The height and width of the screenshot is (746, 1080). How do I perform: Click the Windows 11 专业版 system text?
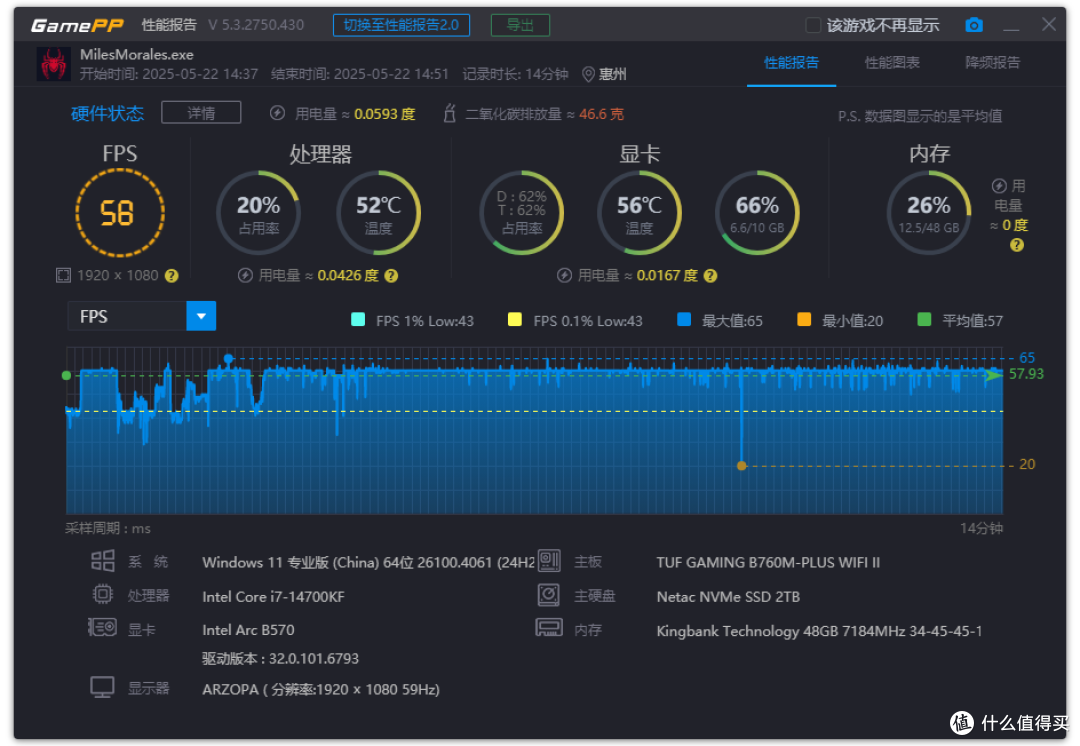(368, 562)
